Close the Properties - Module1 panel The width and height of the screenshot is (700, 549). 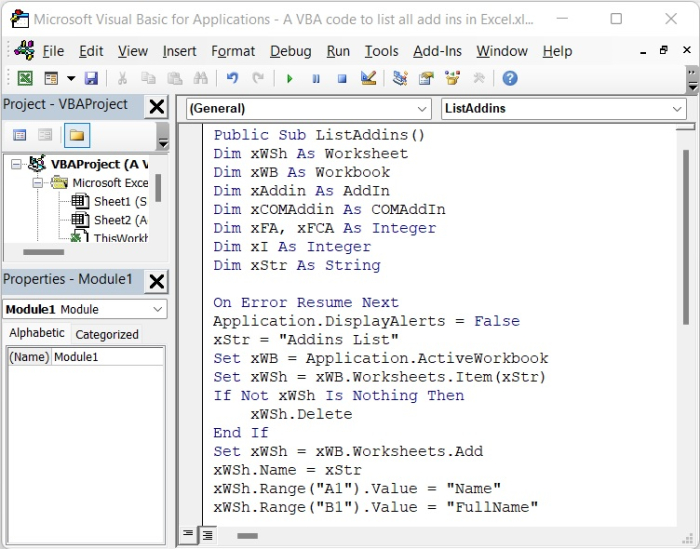(x=156, y=282)
